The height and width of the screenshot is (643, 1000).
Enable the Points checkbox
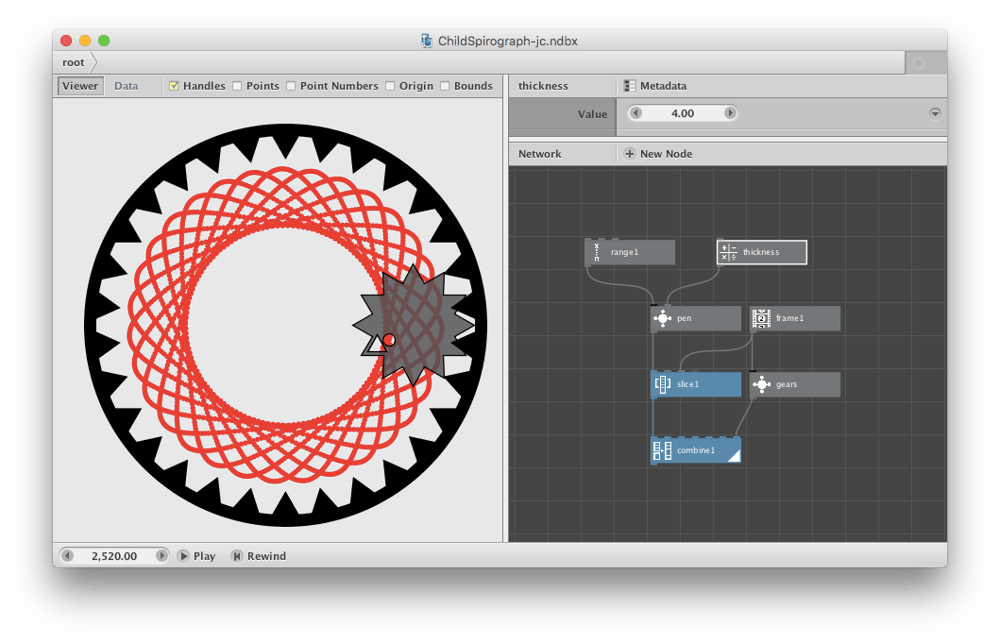pos(237,85)
